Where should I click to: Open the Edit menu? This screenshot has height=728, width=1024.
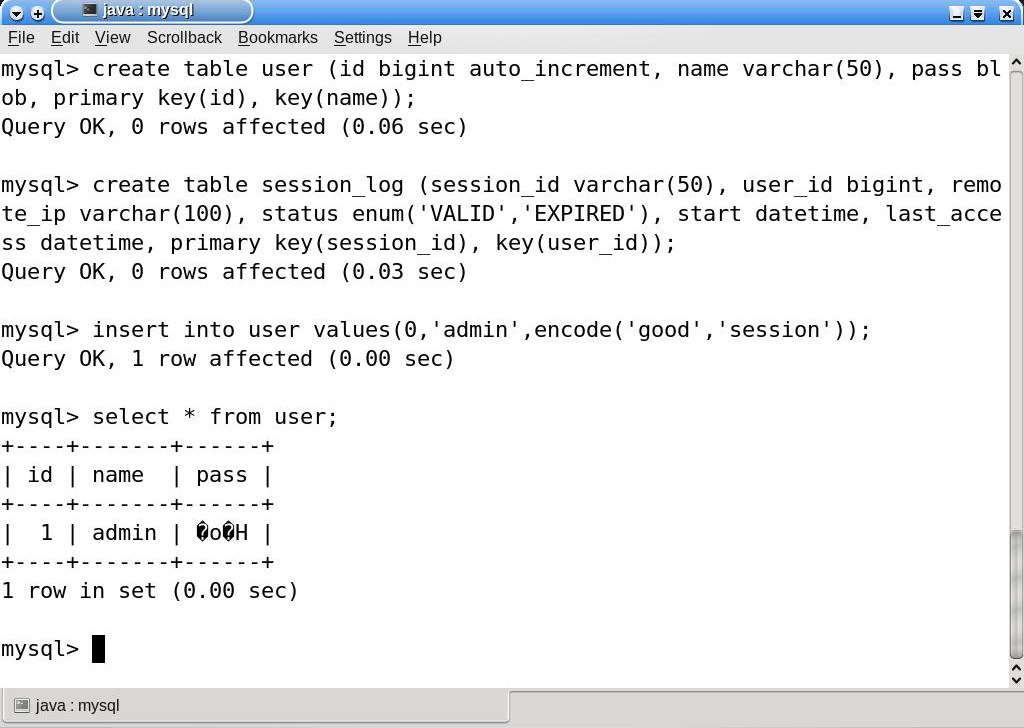tap(65, 38)
